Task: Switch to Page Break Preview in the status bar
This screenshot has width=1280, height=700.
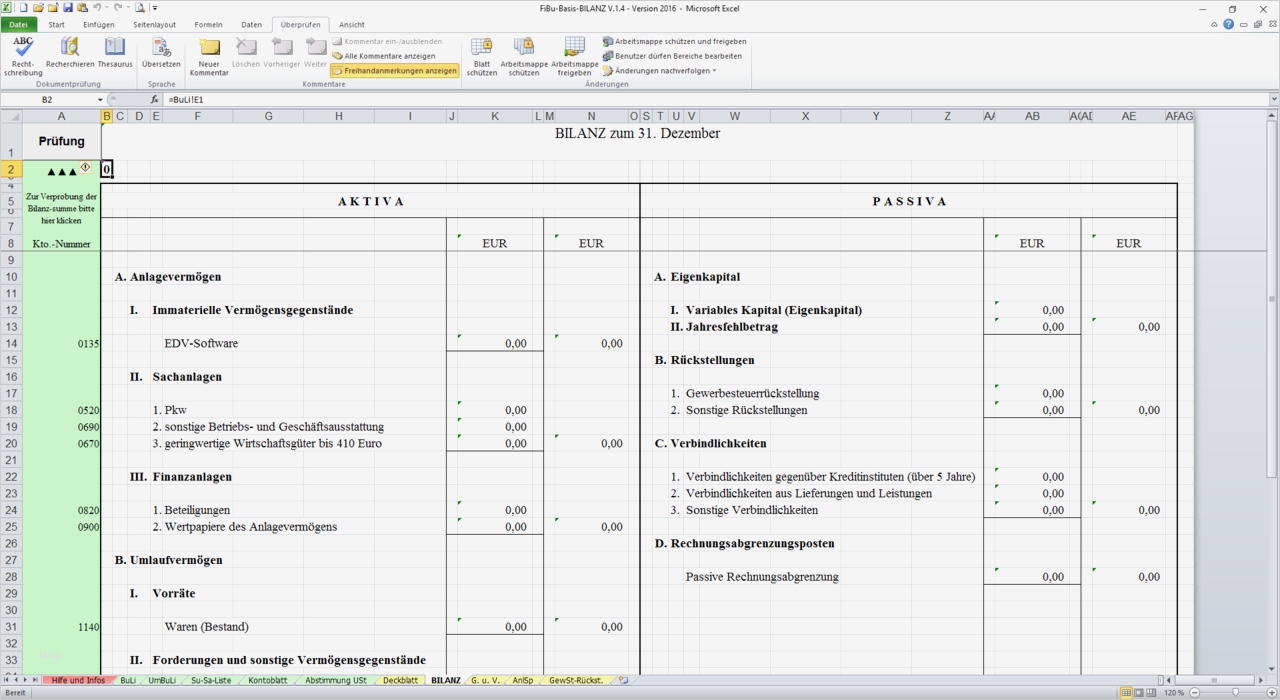Action: (x=1150, y=692)
